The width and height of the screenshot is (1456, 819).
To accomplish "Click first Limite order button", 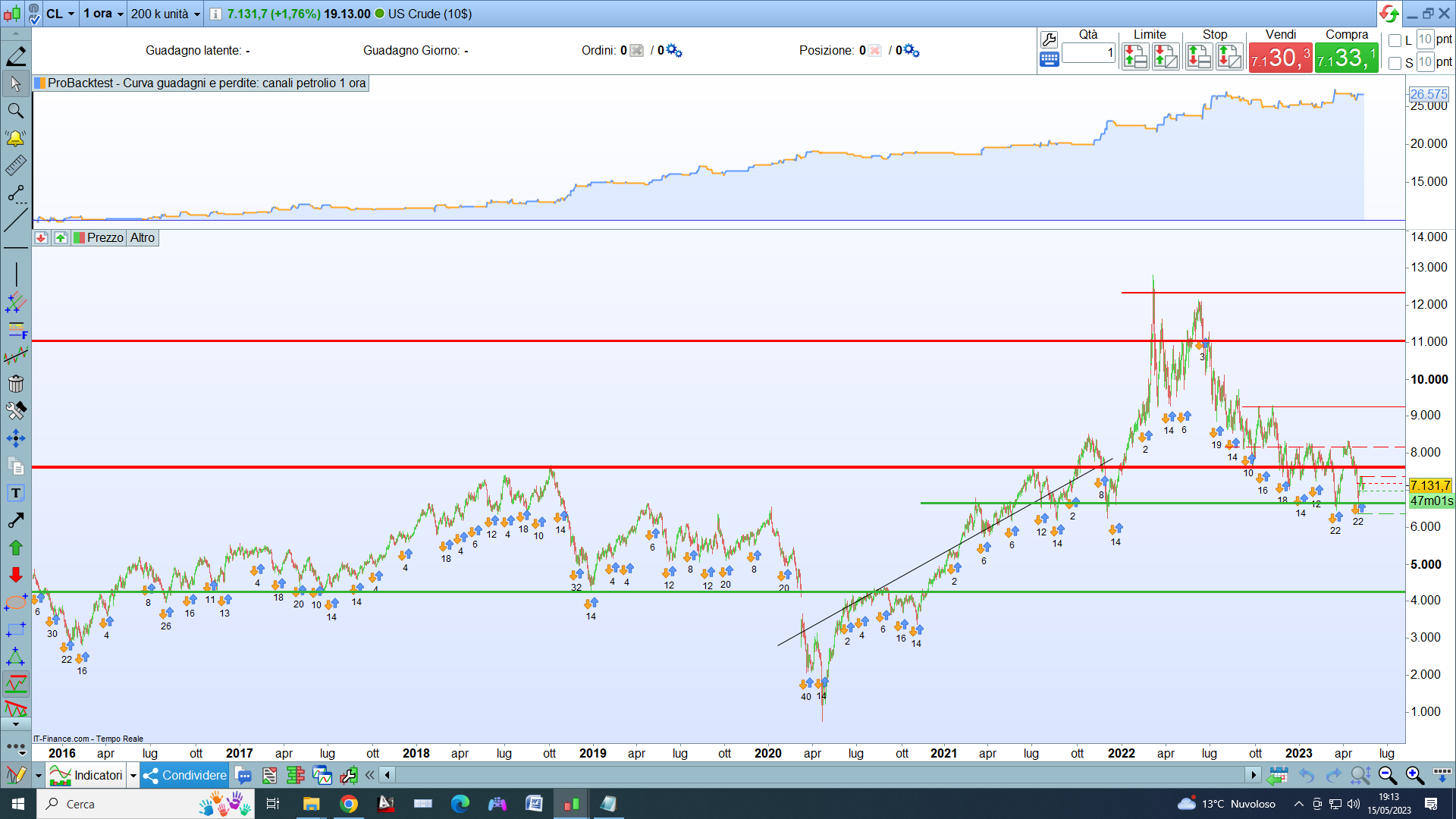I will 1135,58.
